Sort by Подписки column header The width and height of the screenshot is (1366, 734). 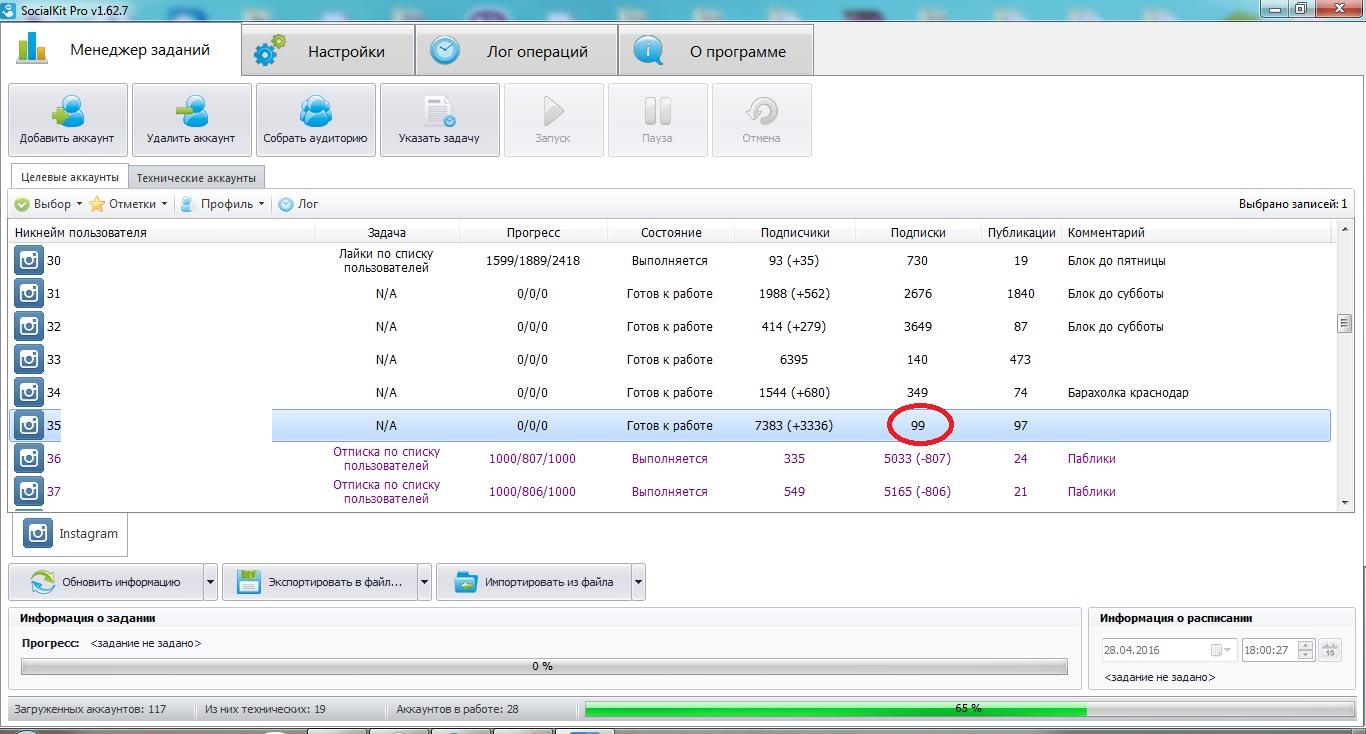tap(918, 232)
